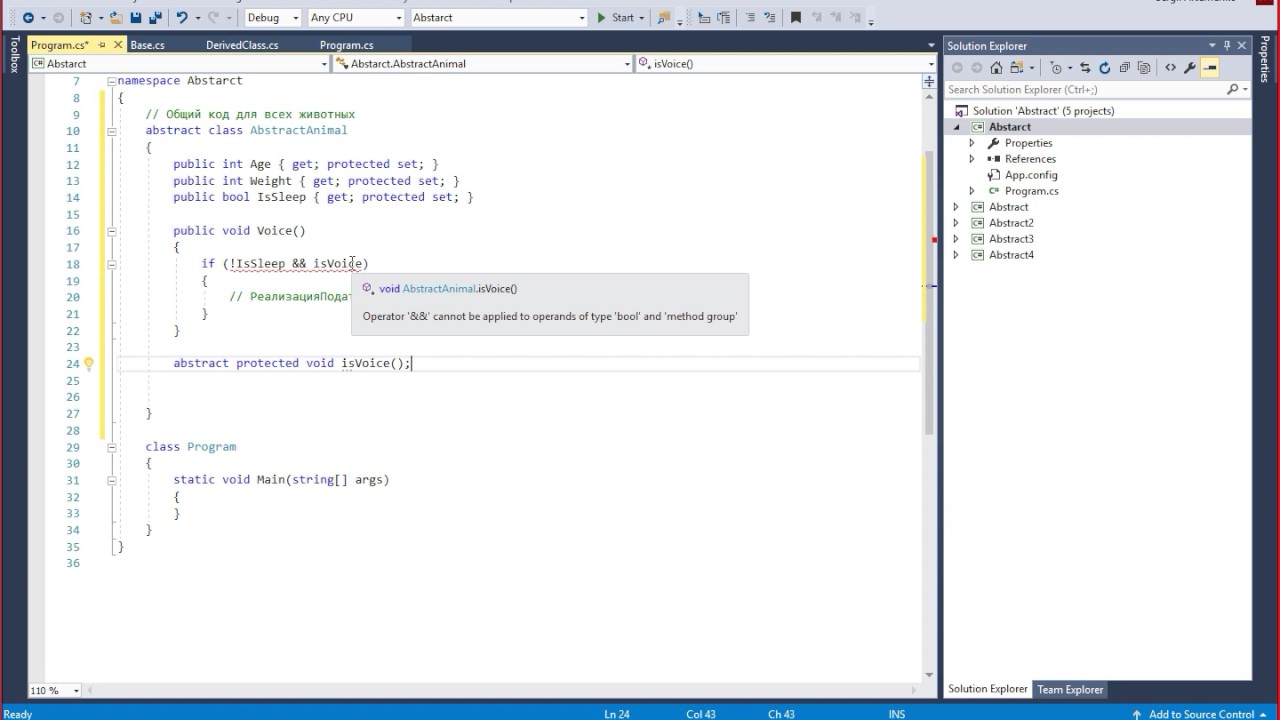Screen dimensions: 1280x720
Task: Click the search magnifier in Solution Explorer
Action: pyautogui.click(x=1232, y=90)
